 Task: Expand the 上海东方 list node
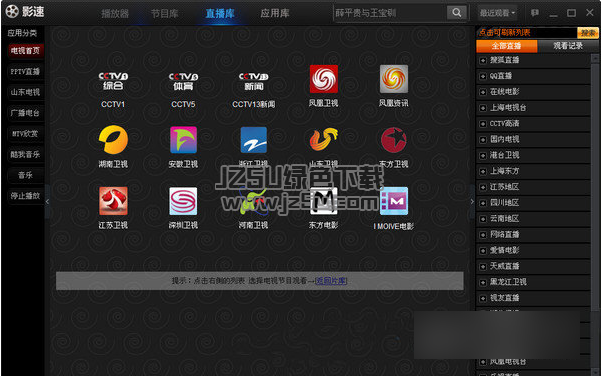tap(483, 171)
